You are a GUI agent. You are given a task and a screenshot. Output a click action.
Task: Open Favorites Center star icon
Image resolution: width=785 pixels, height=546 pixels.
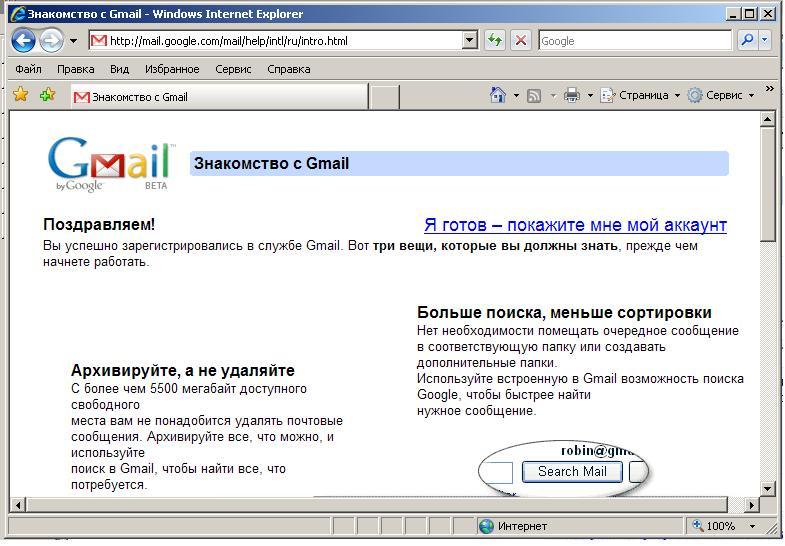pyautogui.click(x=21, y=94)
